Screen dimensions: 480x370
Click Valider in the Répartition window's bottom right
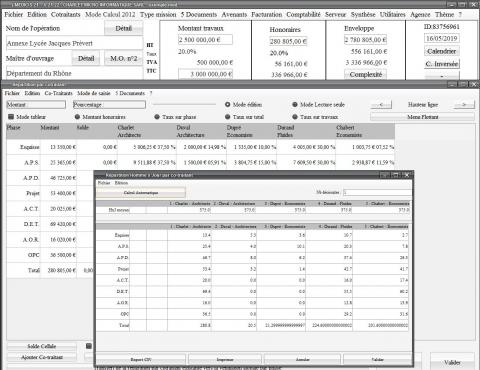click(452, 362)
